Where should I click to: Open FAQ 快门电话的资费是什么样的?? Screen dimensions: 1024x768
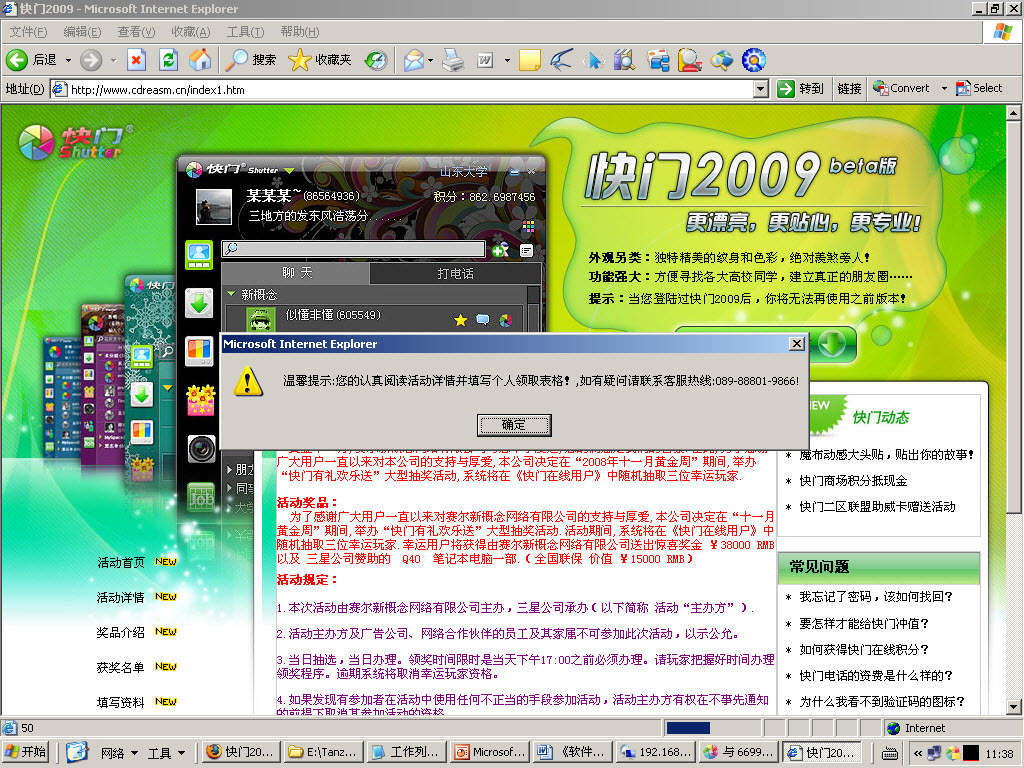coord(876,676)
